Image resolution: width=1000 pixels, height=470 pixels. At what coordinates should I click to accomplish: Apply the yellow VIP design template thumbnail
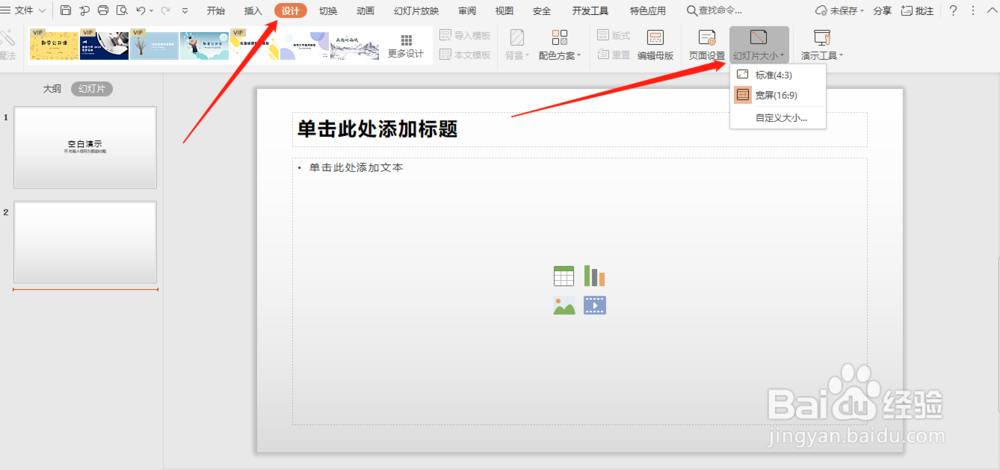point(54,45)
